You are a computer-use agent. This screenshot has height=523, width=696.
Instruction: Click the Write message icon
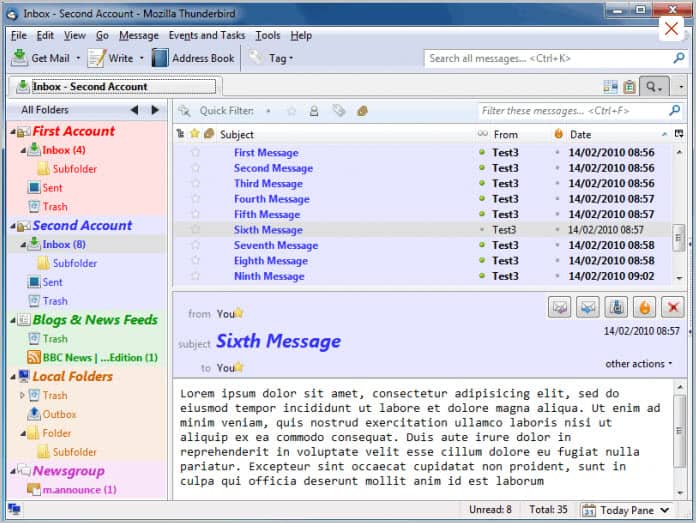96,58
